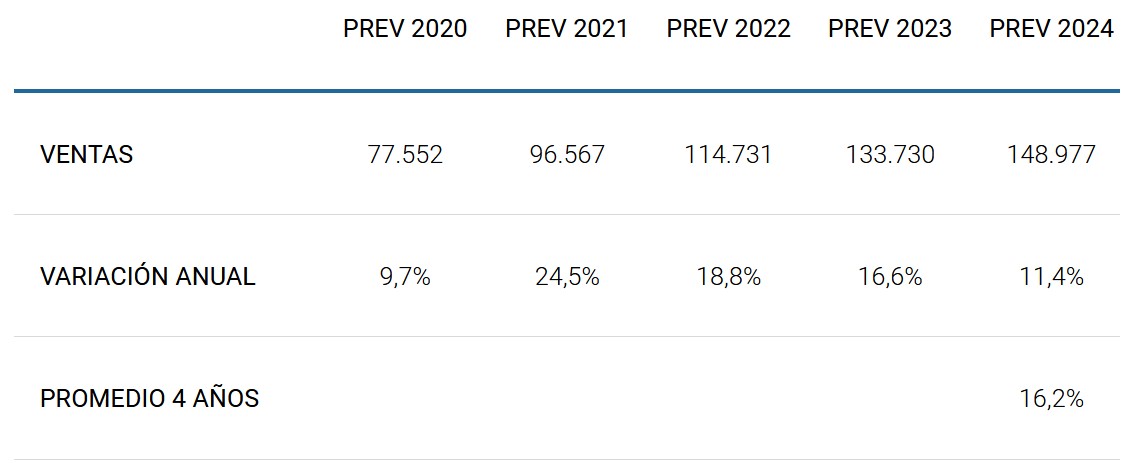1127x465 pixels.
Task: Select the 18,8% variation cell
Action: 728,277
